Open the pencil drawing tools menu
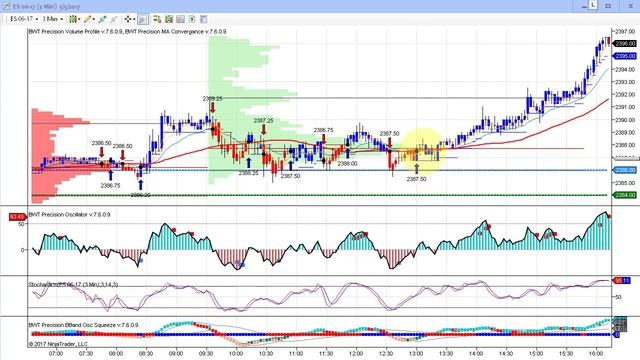 tap(89, 19)
